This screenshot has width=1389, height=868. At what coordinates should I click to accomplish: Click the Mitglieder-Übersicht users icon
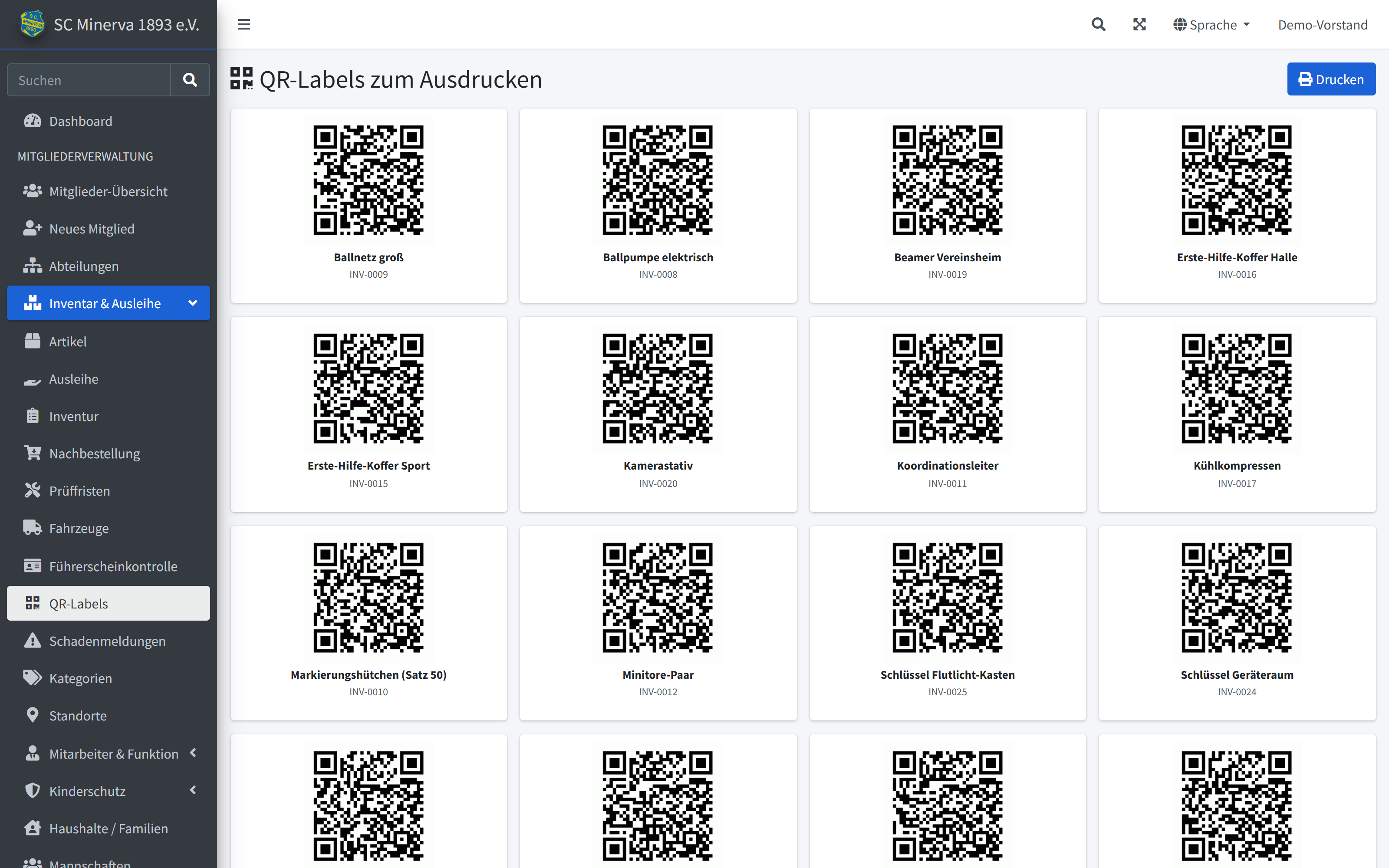click(33, 191)
